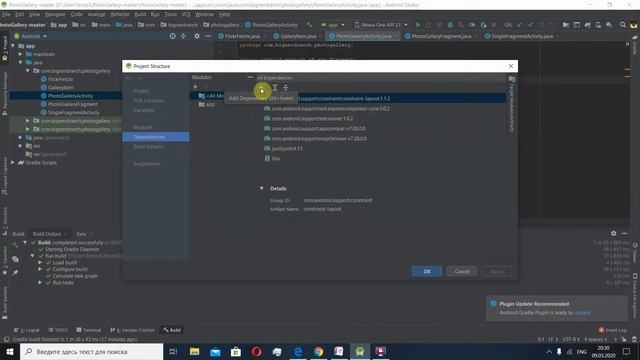Expand the res folder
This screenshot has height=360, width=640.
click(21, 146)
